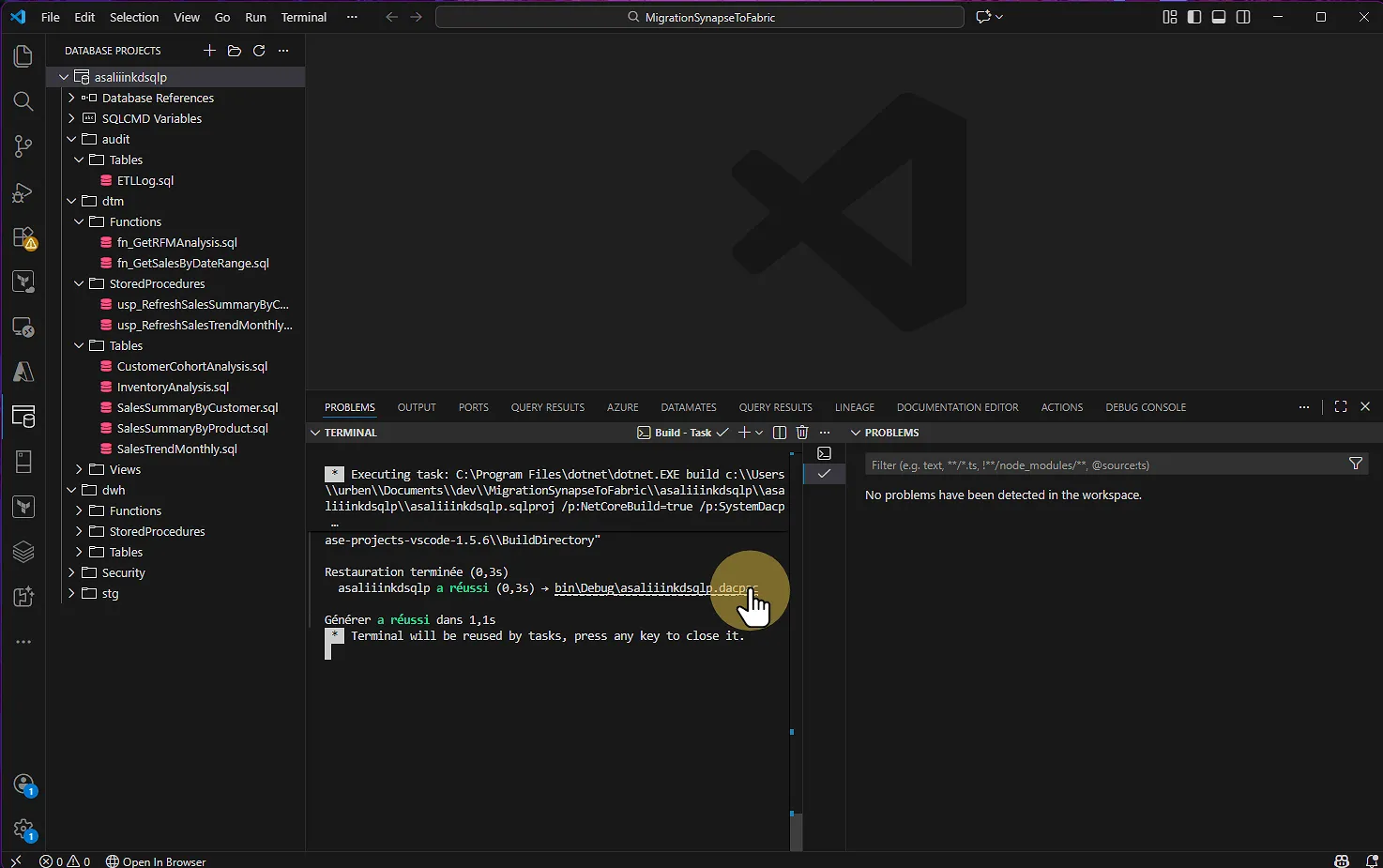Maximize the panel size
This screenshot has width=1383, height=868.
(1341, 407)
